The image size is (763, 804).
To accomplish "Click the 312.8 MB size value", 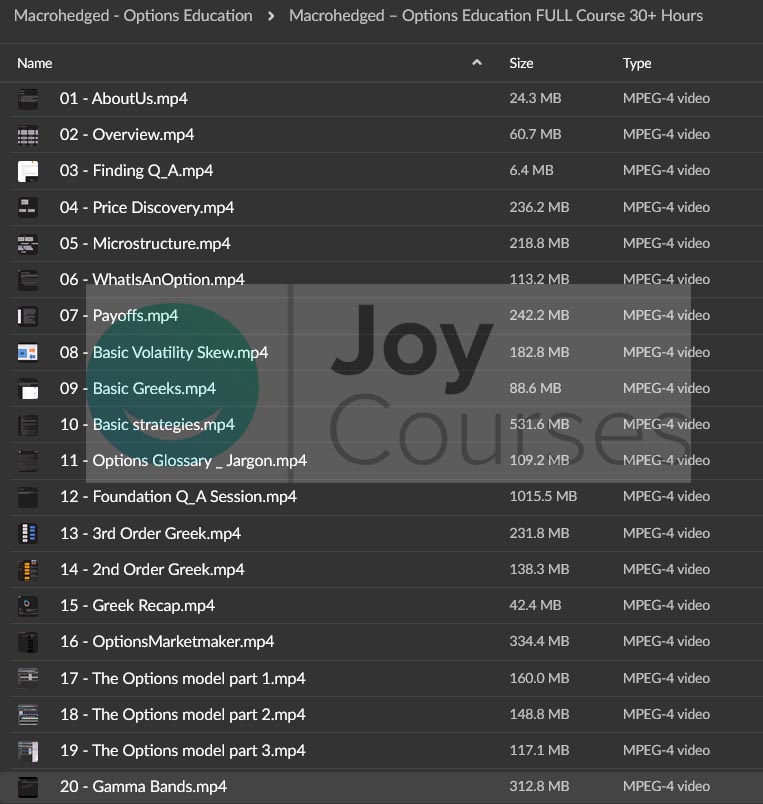I will [539, 787].
